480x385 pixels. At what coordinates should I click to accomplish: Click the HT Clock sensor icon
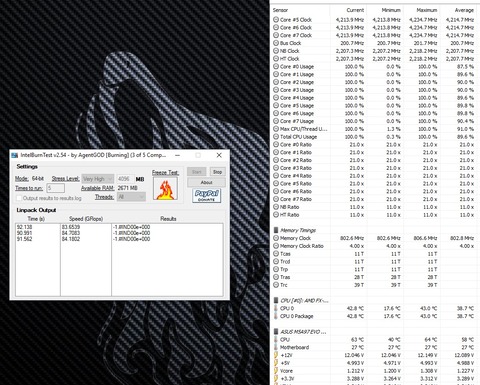276,59
